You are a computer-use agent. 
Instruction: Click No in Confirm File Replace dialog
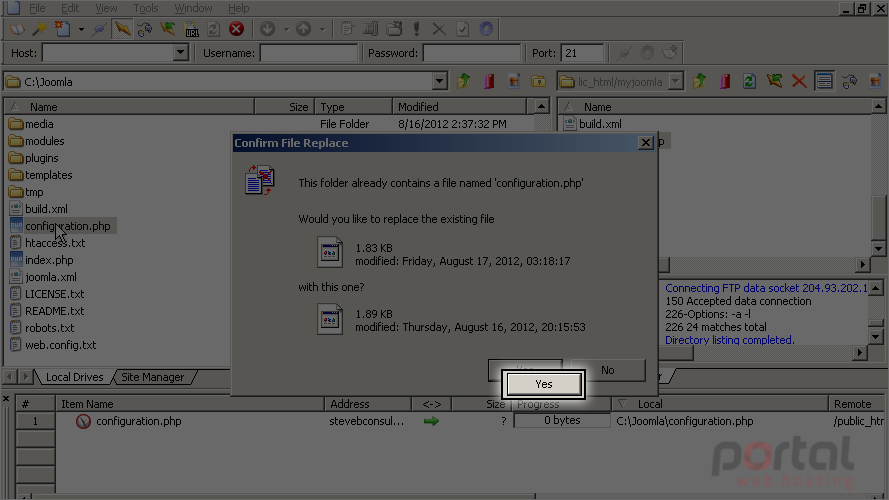click(x=608, y=370)
